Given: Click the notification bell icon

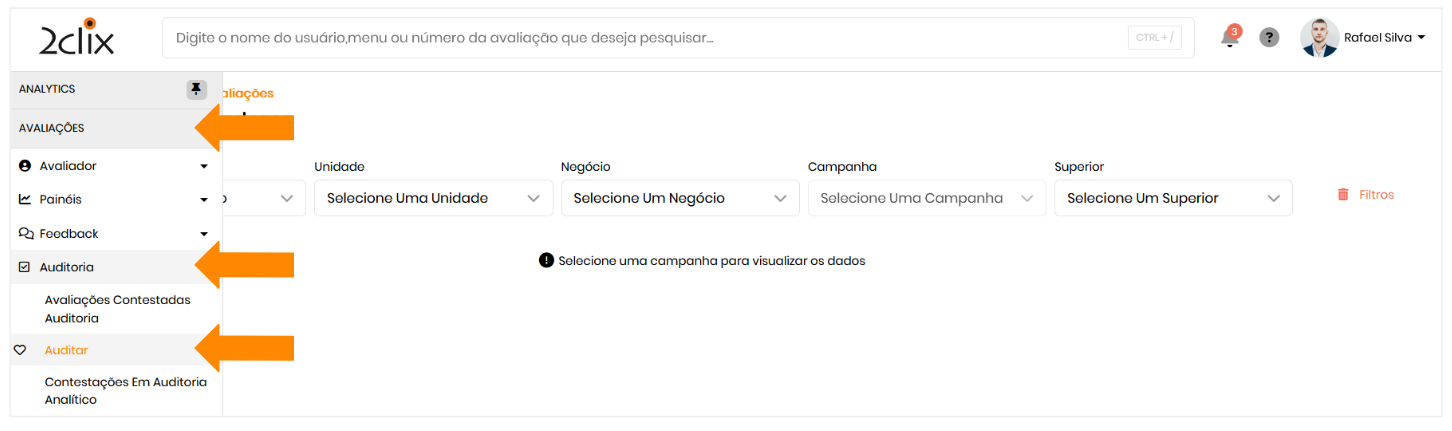Looking at the screenshot, I should (1230, 38).
